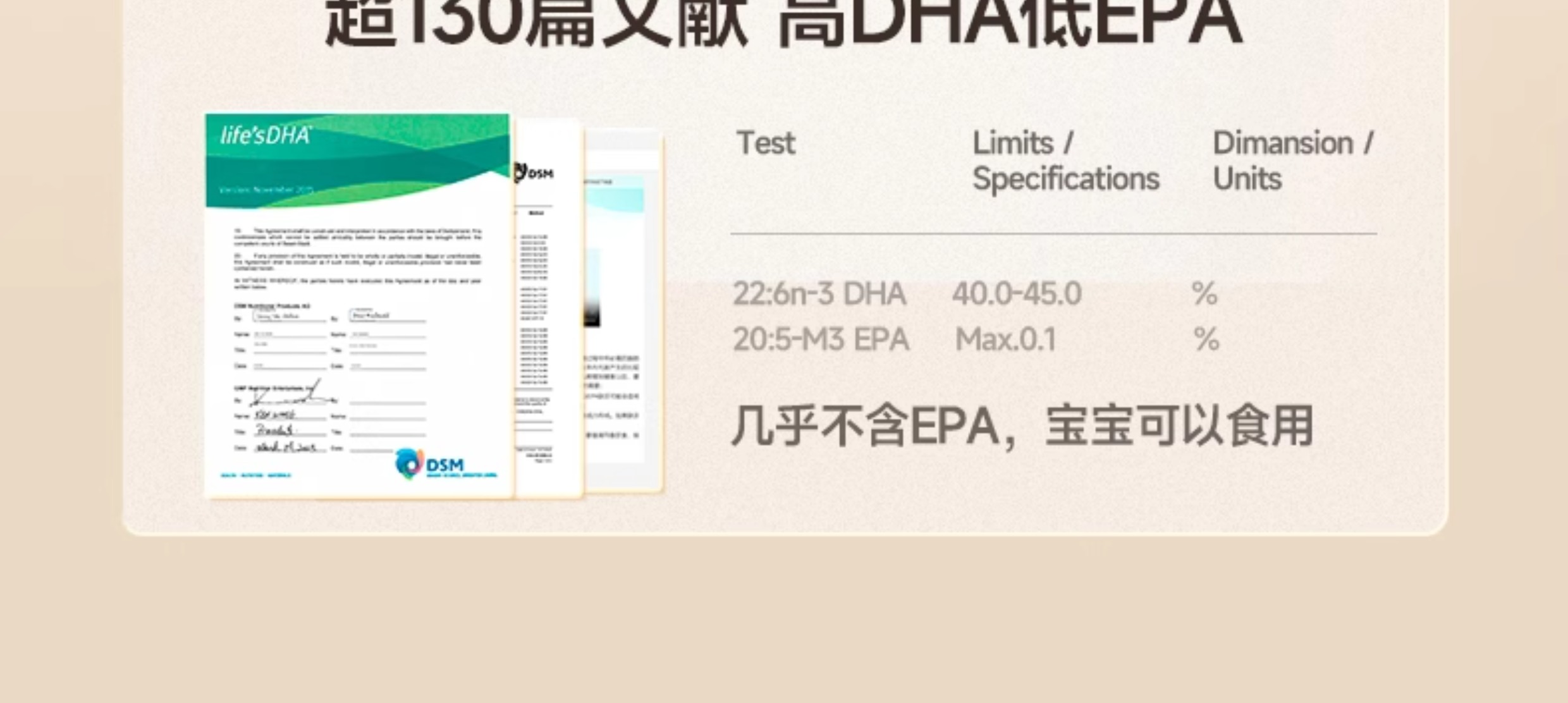The height and width of the screenshot is (703, 1568).
Task: Click the '几乎不含EPA，宝宝可以食用' caption
Action: coord(1022,426)
